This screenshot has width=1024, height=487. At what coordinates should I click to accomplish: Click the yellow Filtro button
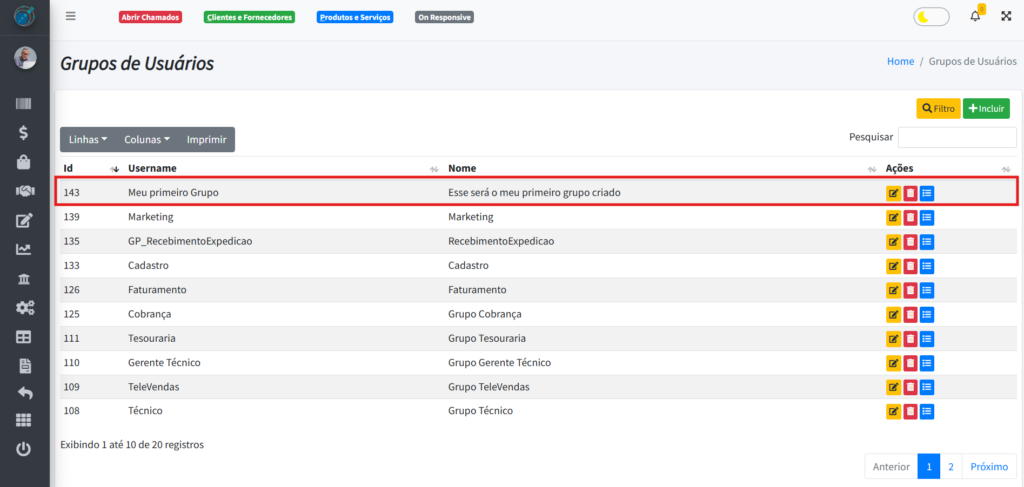938,108
